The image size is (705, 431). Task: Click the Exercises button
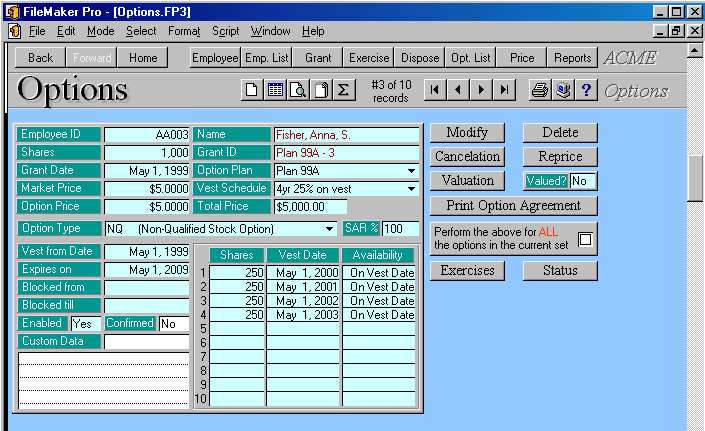click(467, 271)
